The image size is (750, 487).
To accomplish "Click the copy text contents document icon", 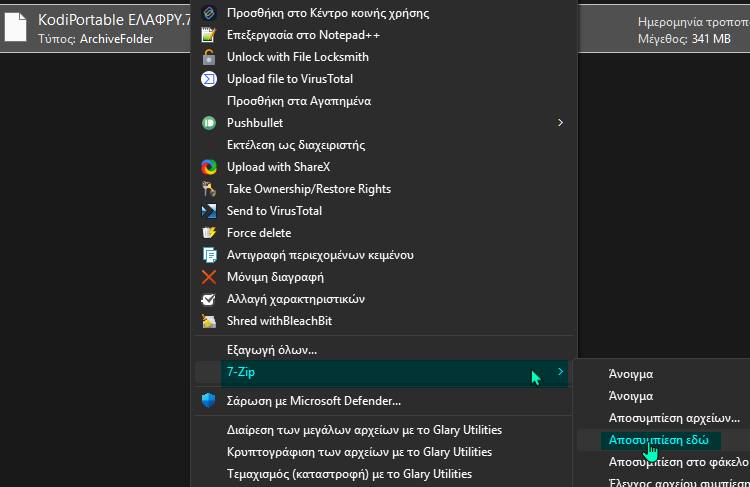I will click(x=209, y=255).
